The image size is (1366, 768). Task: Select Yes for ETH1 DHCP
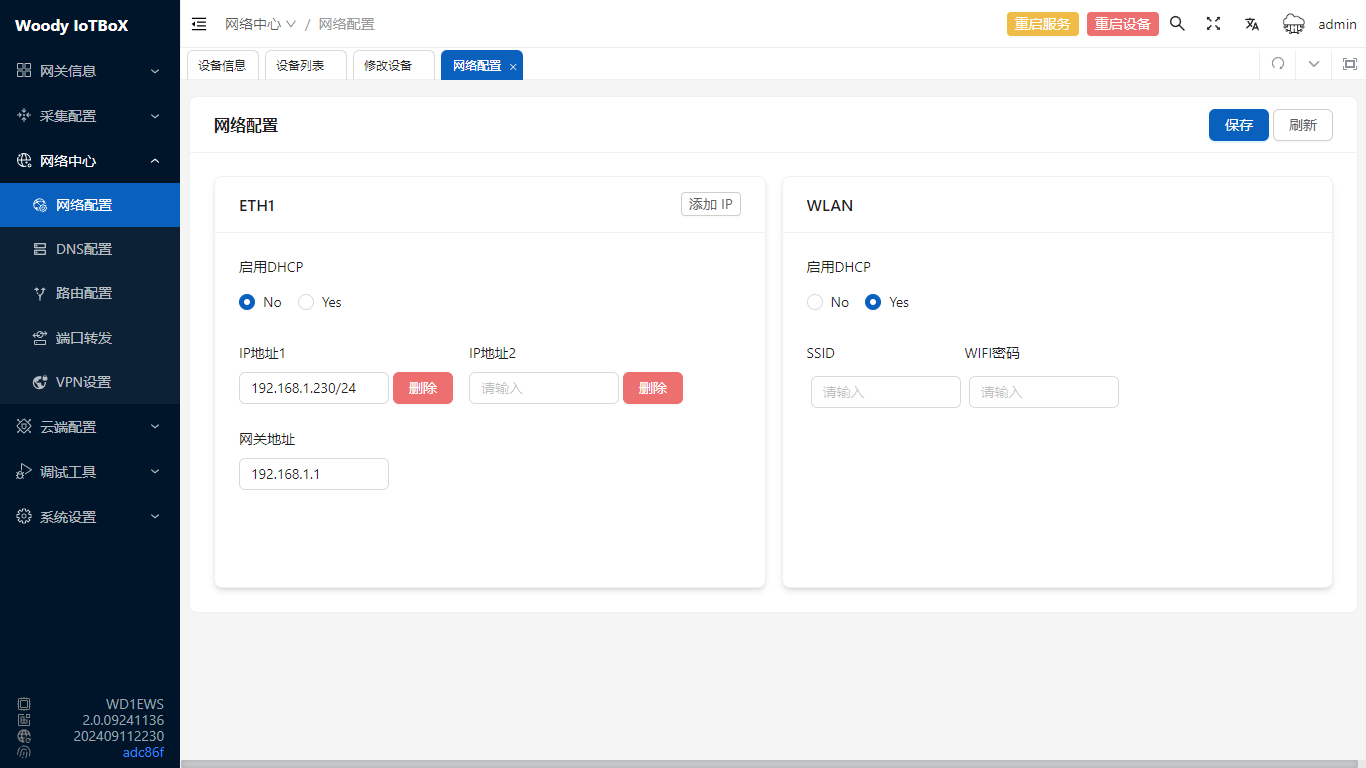click(307, 302)
